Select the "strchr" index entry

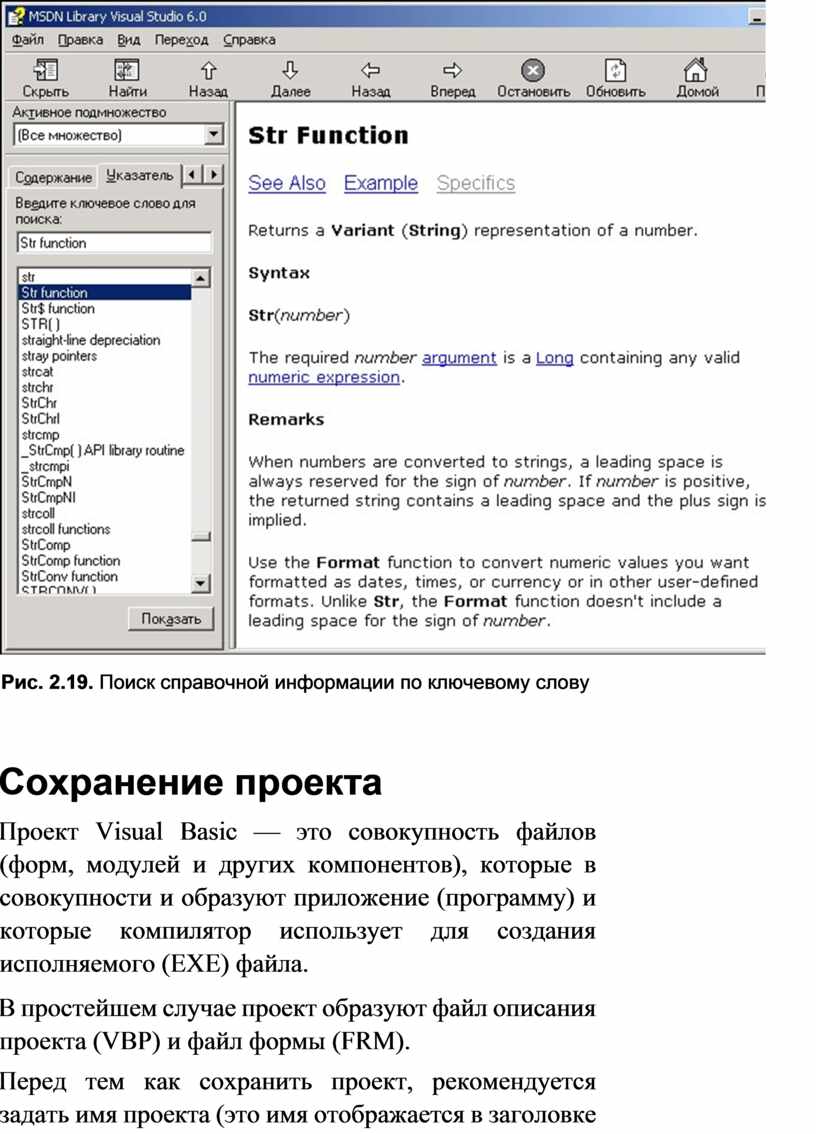click(38, 388)
